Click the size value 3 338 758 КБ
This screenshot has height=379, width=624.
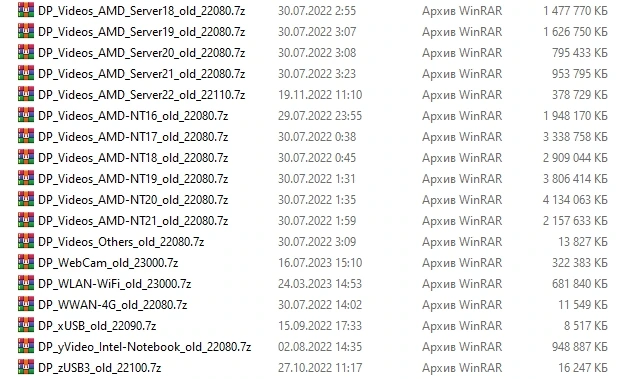click(575, 137)
